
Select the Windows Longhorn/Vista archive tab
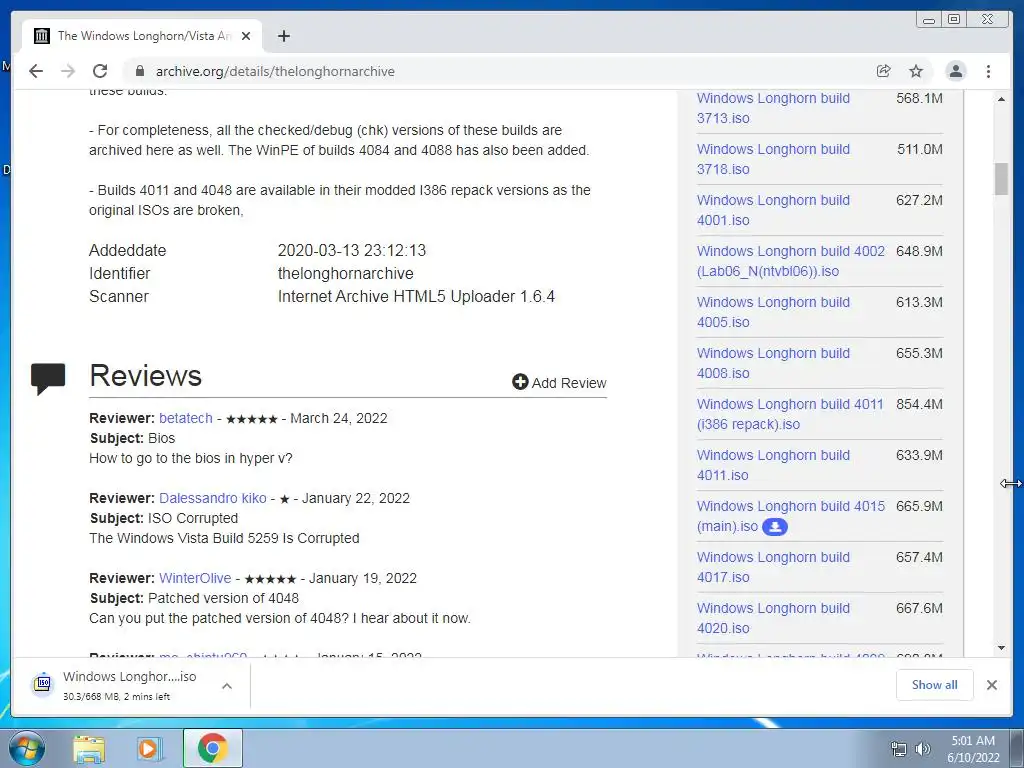pos(142,36)
